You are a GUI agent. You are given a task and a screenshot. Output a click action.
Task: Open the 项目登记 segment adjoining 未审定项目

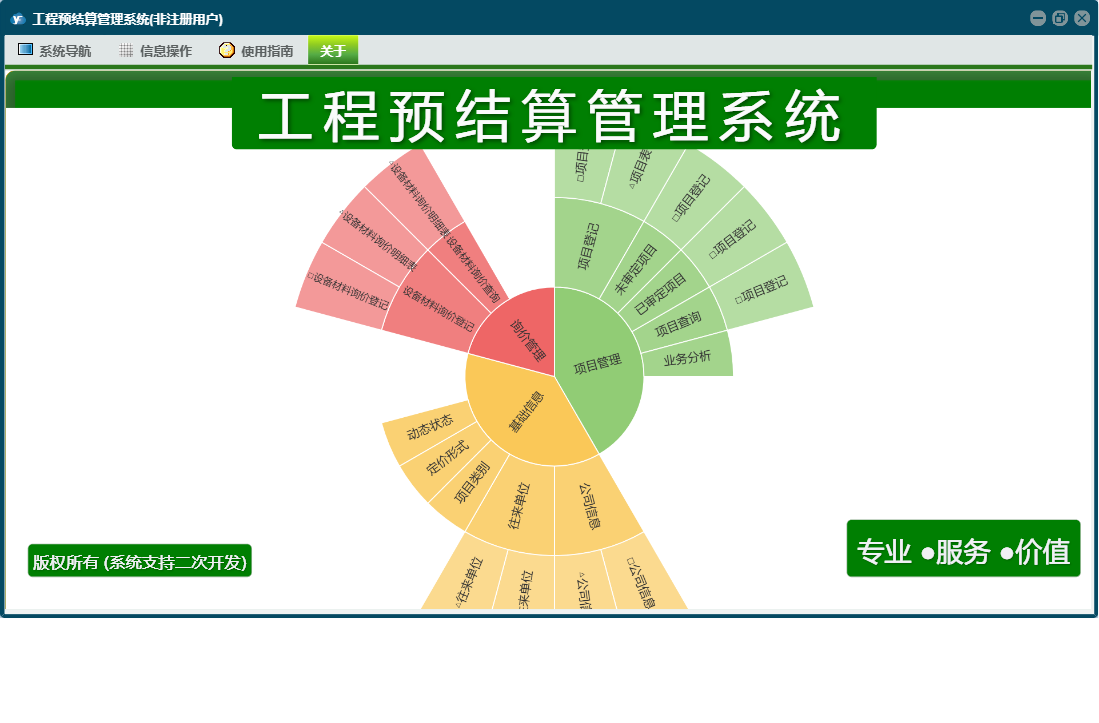[589, 245]
